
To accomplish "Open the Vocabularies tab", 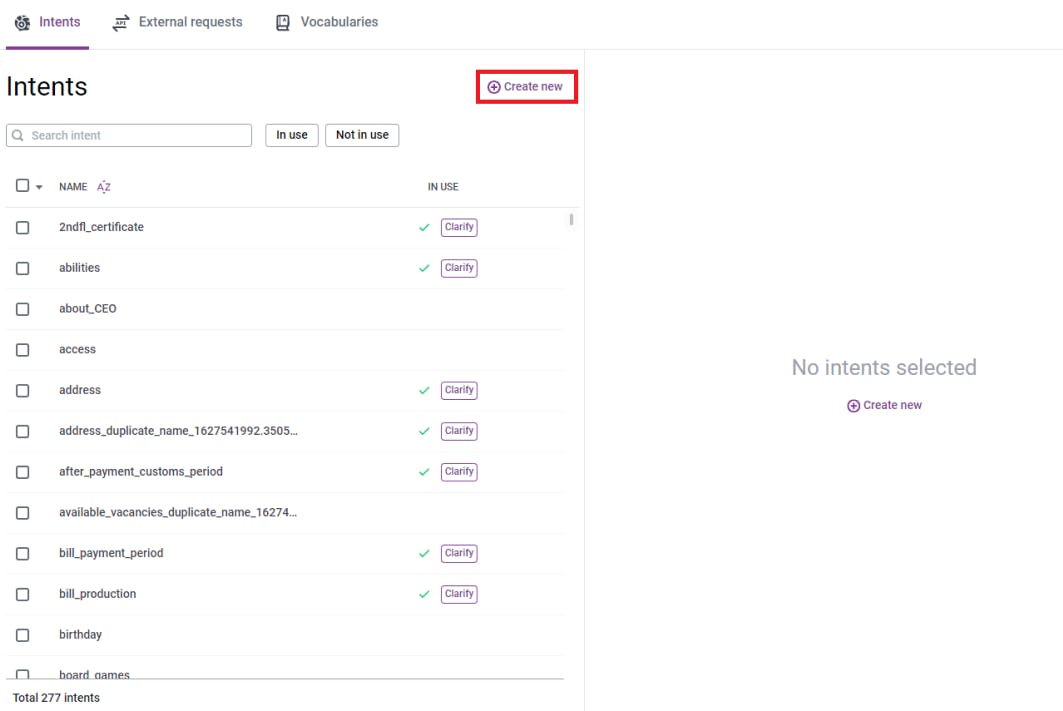I will pyautogui.click(x=339, y=22).
